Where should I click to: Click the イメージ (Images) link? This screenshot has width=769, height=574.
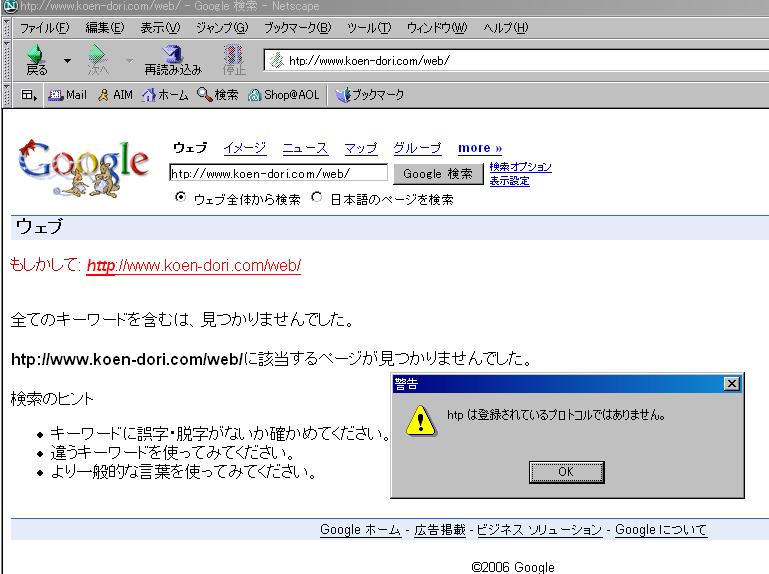coord(245,148)
